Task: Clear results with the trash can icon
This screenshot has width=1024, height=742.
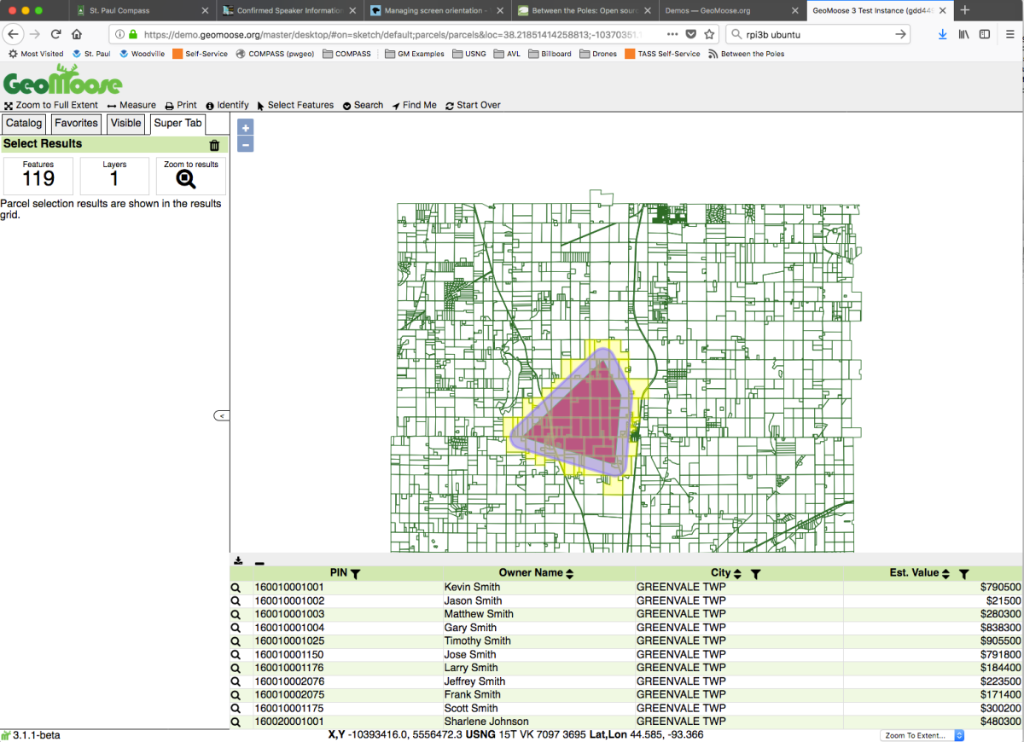Action: 214,144
